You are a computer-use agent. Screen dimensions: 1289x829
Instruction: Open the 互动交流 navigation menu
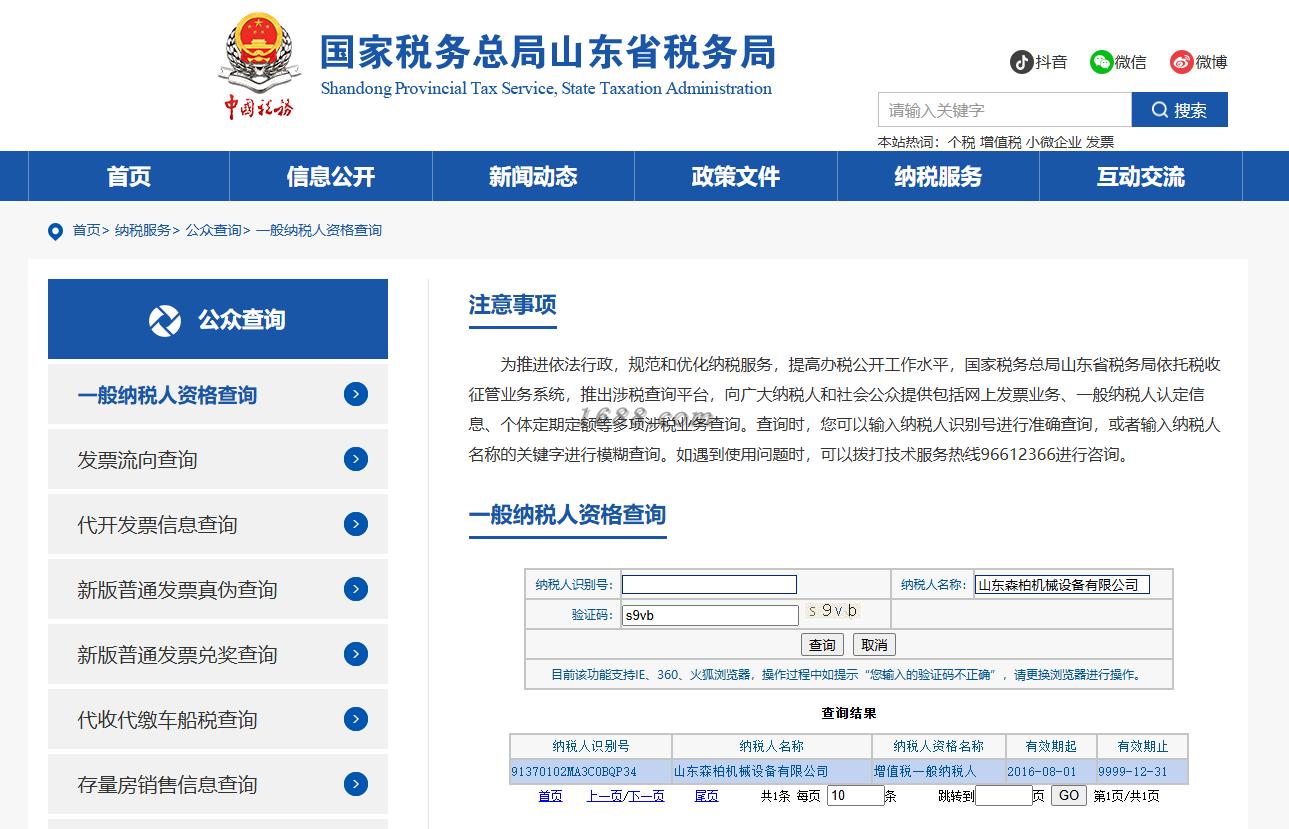pos(1141,177)
